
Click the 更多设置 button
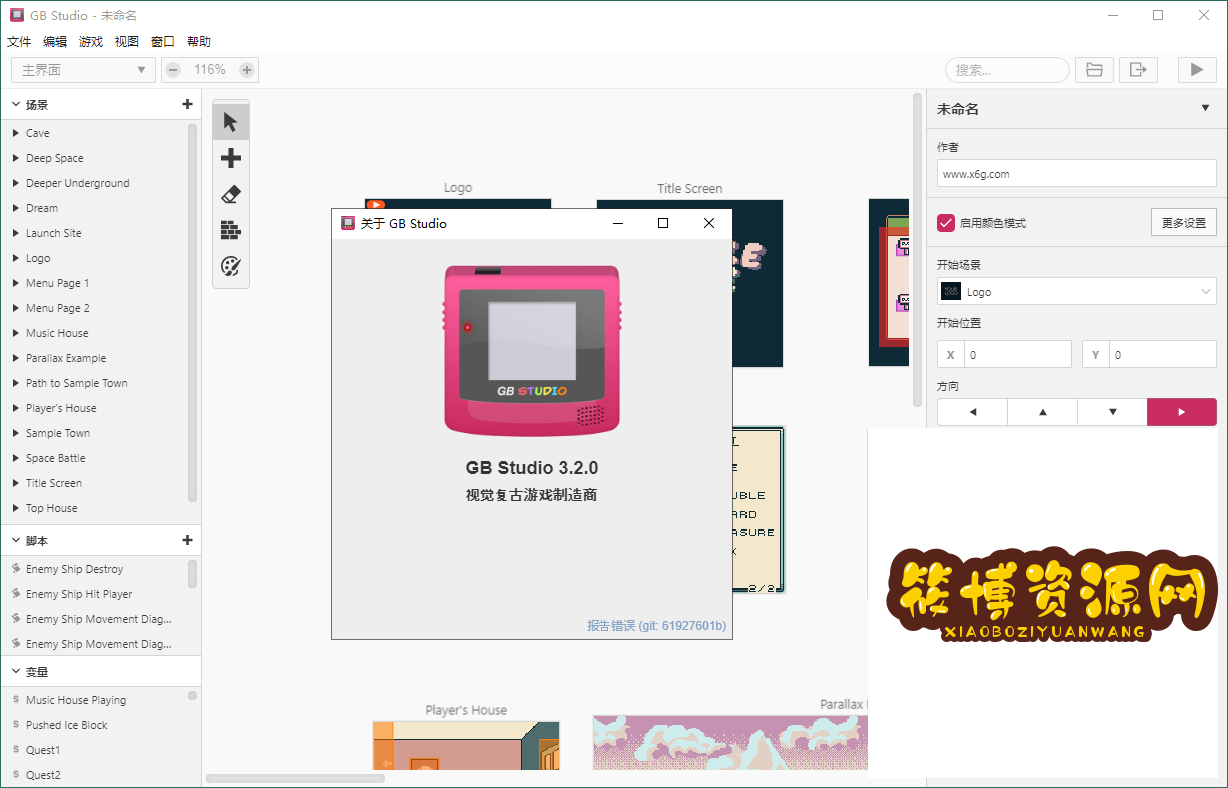point(1184,223)
